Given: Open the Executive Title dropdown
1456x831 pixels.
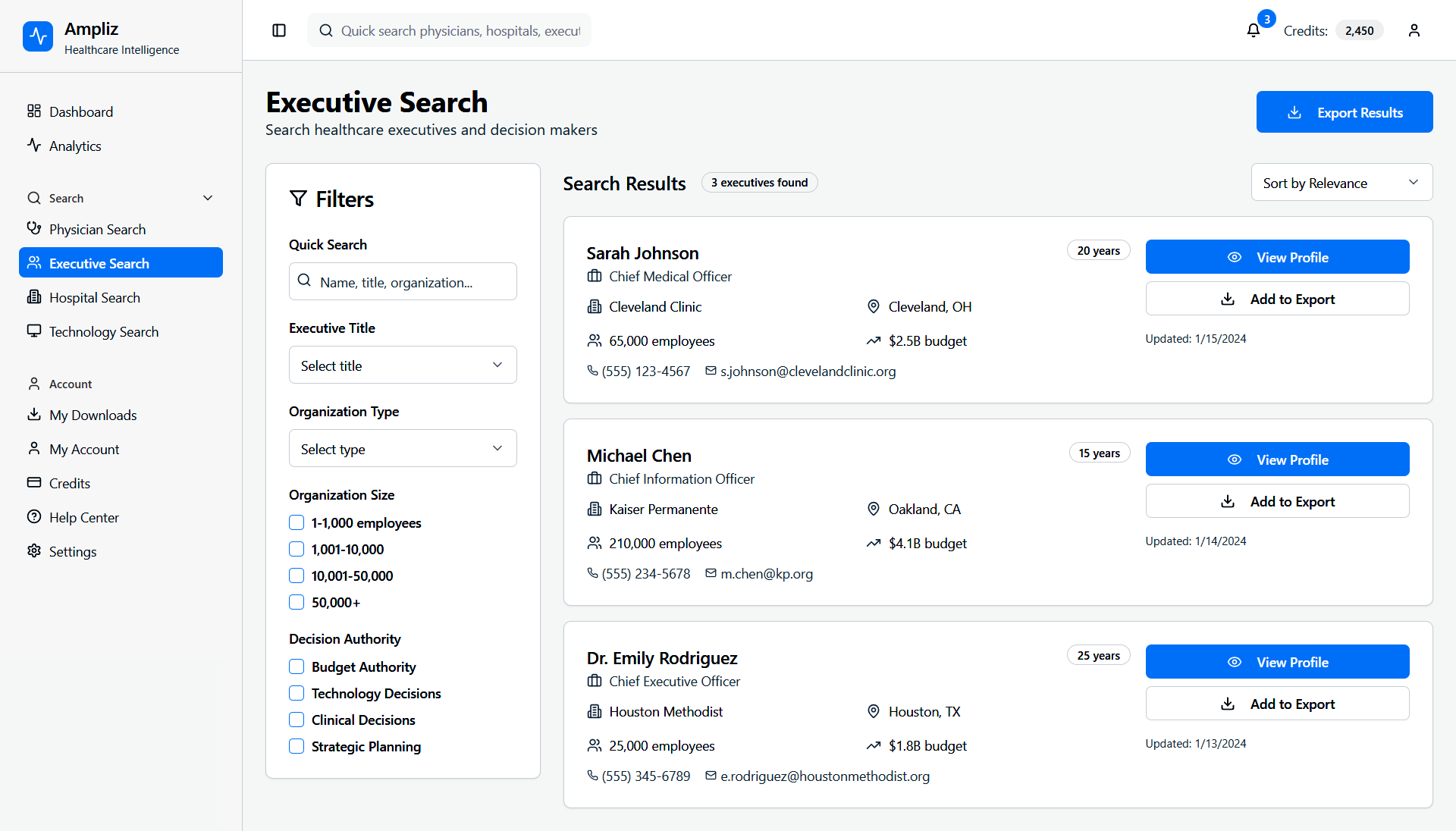Looking at the screenshot, I should pos(403,365).
